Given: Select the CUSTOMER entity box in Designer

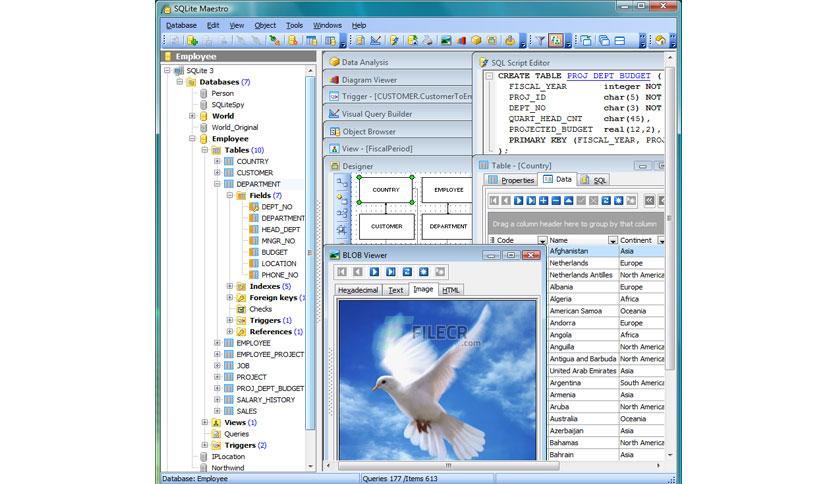Looking at the screenshot, I should [x=387, y=227].
